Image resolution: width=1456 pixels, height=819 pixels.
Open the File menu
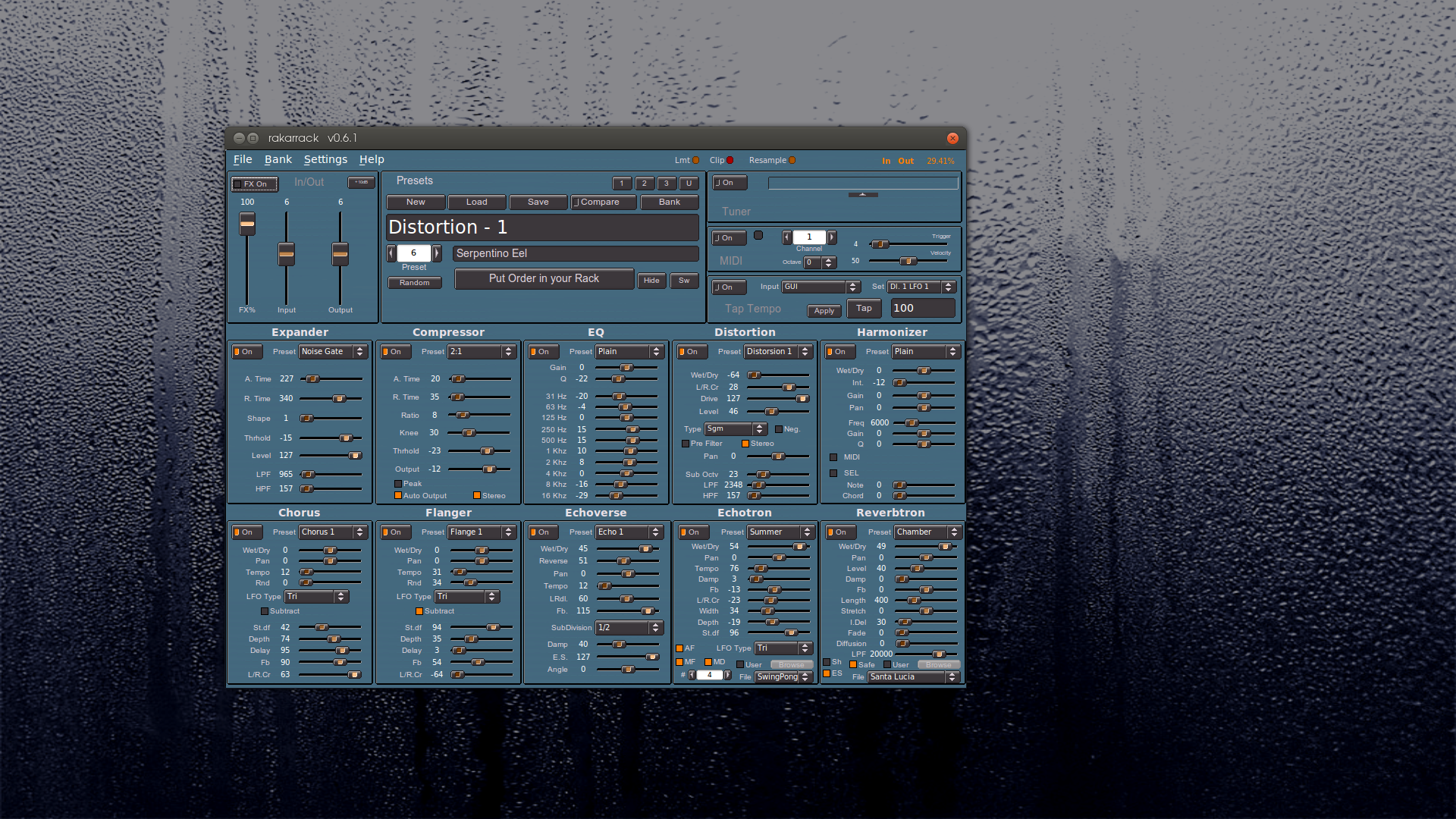(x=243, y=159)
